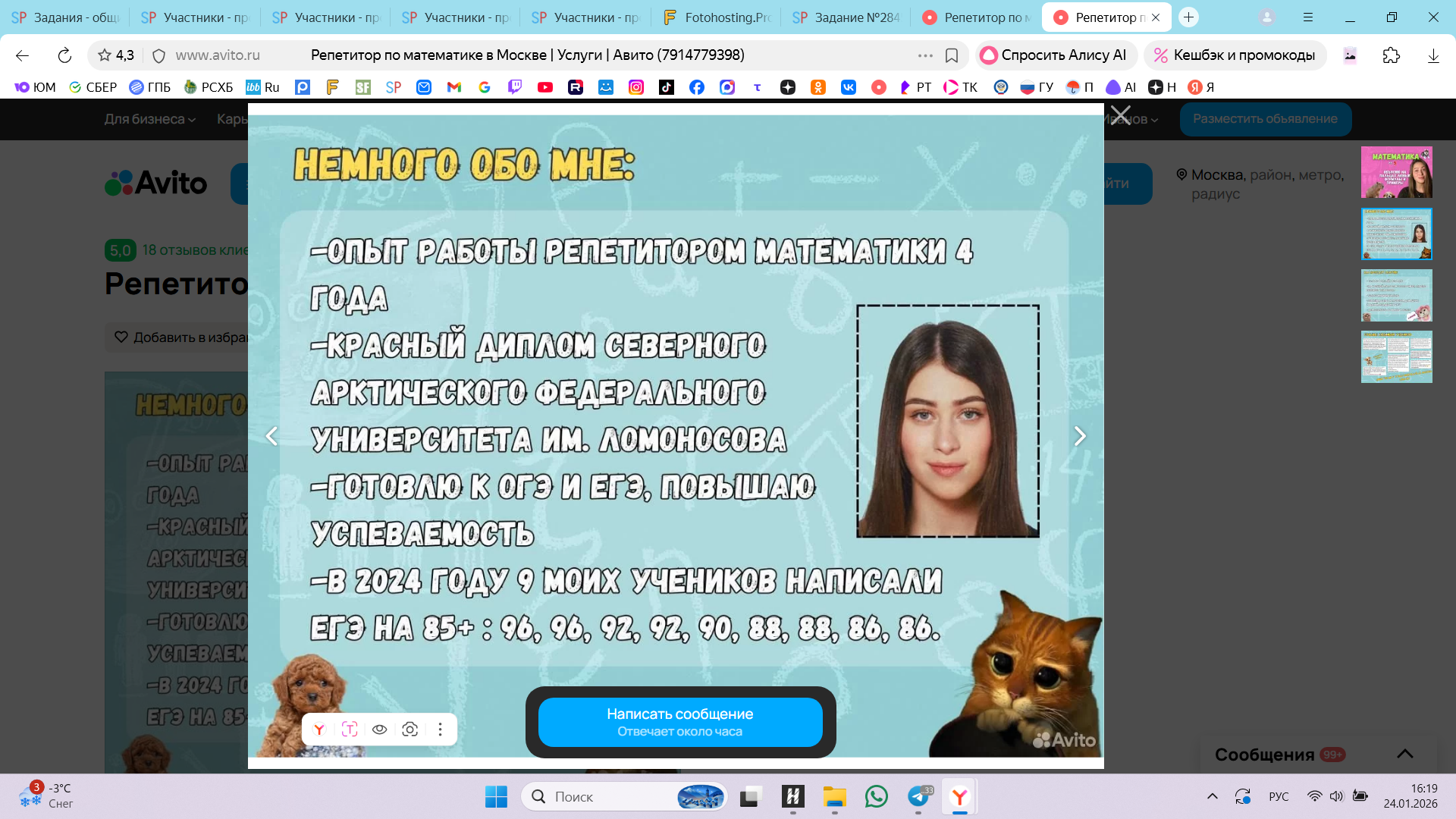This screenshot has height=819, width=1456.
Task: Reload the current page
Action: (64, 55)
